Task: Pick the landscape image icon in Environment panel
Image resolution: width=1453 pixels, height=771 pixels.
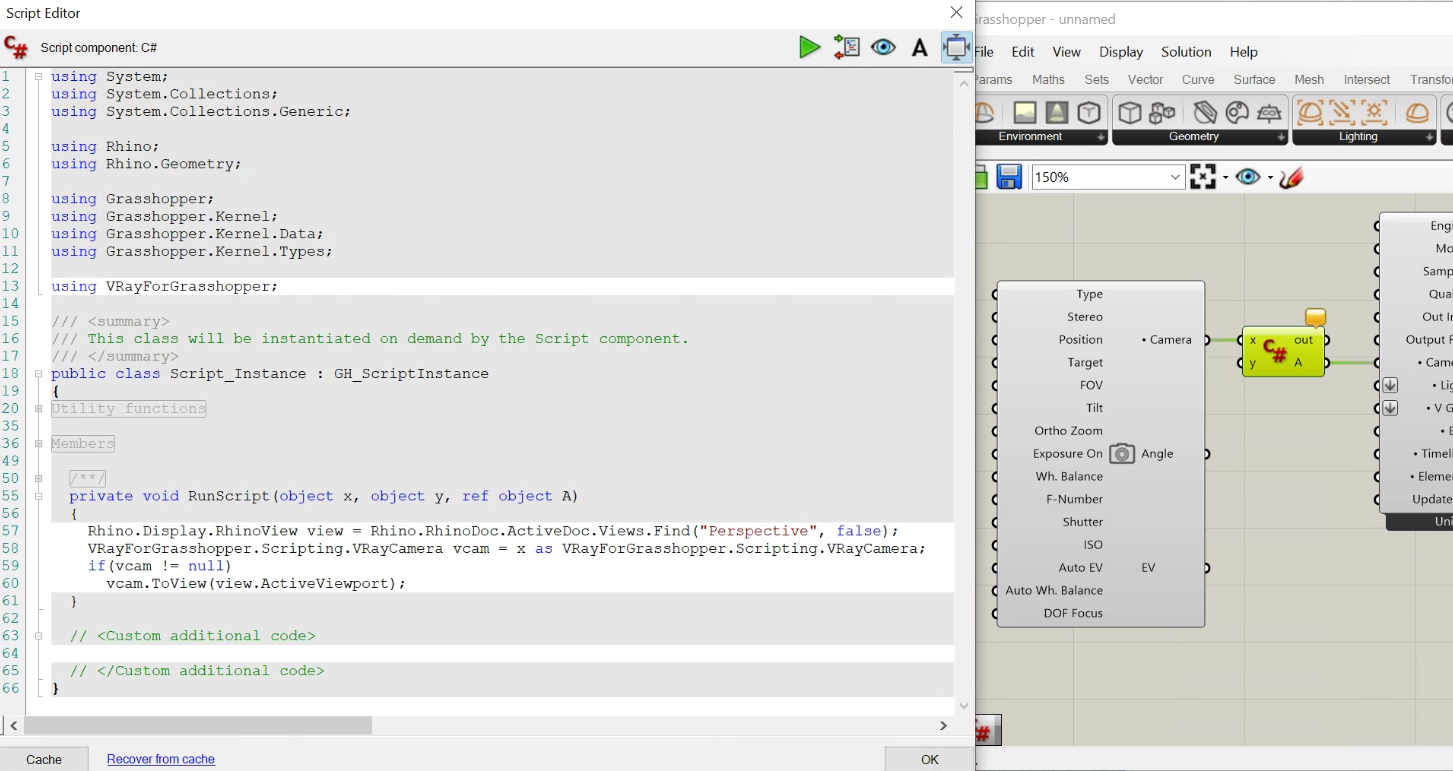Action: pos(1025,112)
